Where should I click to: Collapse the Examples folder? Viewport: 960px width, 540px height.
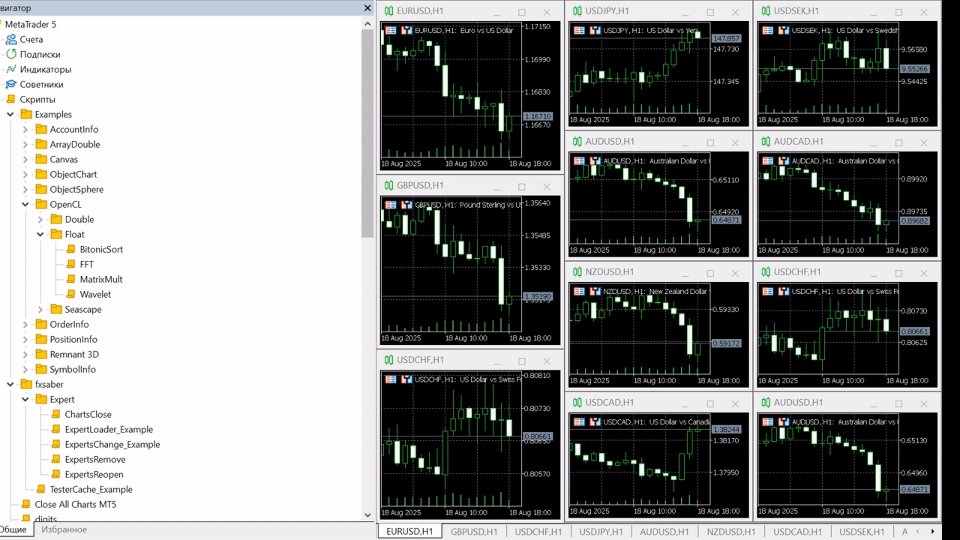click(10, 114)
